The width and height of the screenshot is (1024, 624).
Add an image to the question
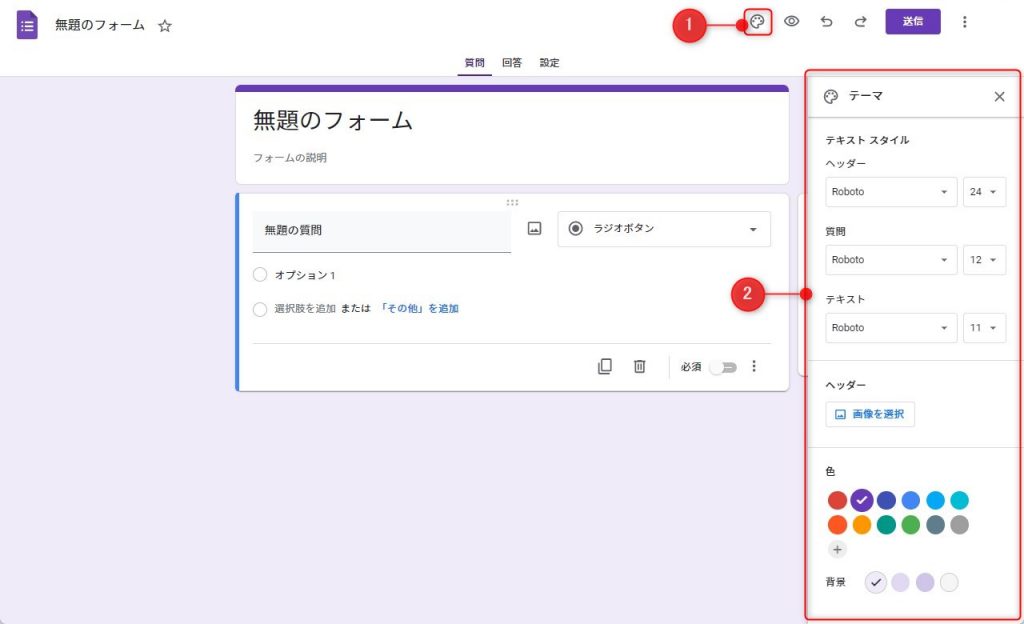[x=534, y=228]
